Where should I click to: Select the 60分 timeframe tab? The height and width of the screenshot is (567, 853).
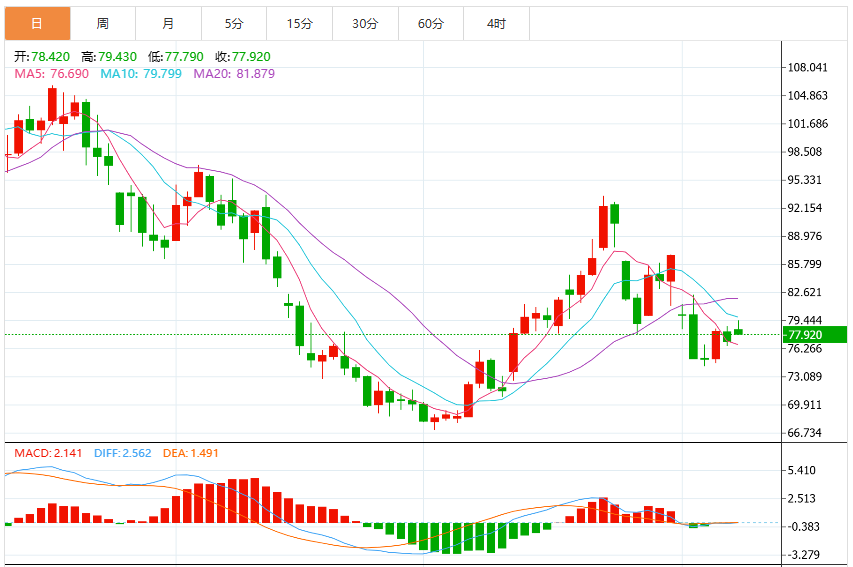tap(431, 23)
